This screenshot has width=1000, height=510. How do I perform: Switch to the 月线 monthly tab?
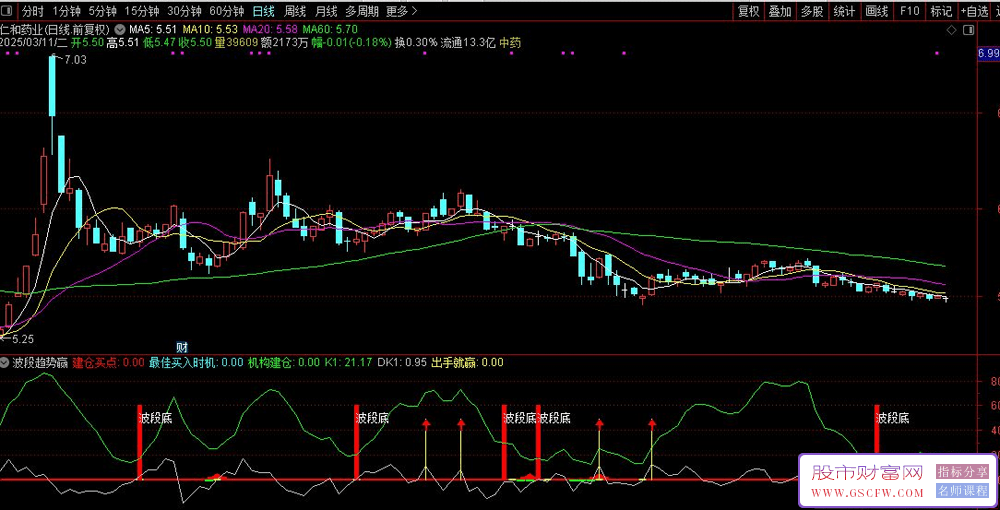pos(326,11)
